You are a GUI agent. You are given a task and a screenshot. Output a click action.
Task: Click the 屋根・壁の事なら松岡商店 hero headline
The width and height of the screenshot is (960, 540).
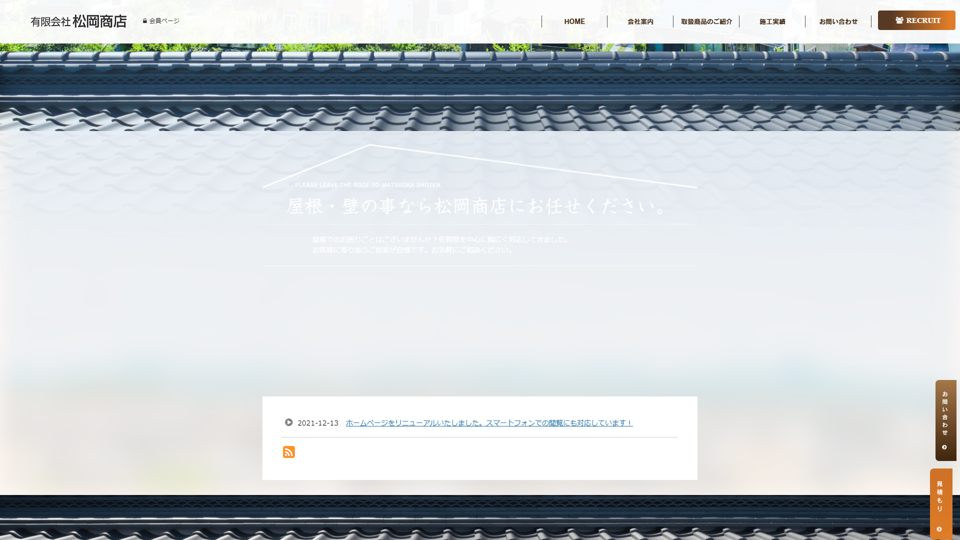479,206
